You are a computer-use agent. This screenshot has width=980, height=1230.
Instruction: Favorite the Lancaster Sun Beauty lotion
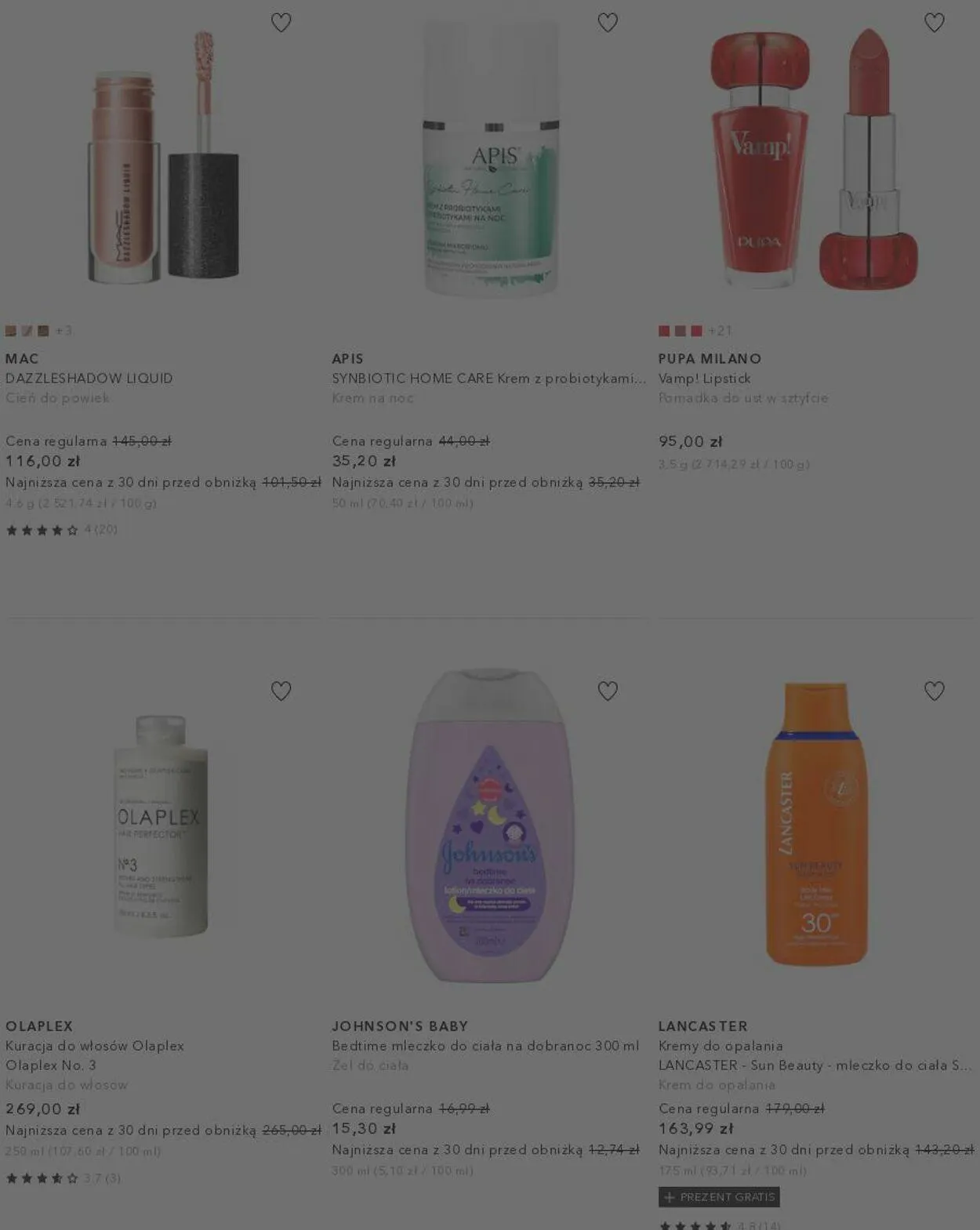point(934,691)
